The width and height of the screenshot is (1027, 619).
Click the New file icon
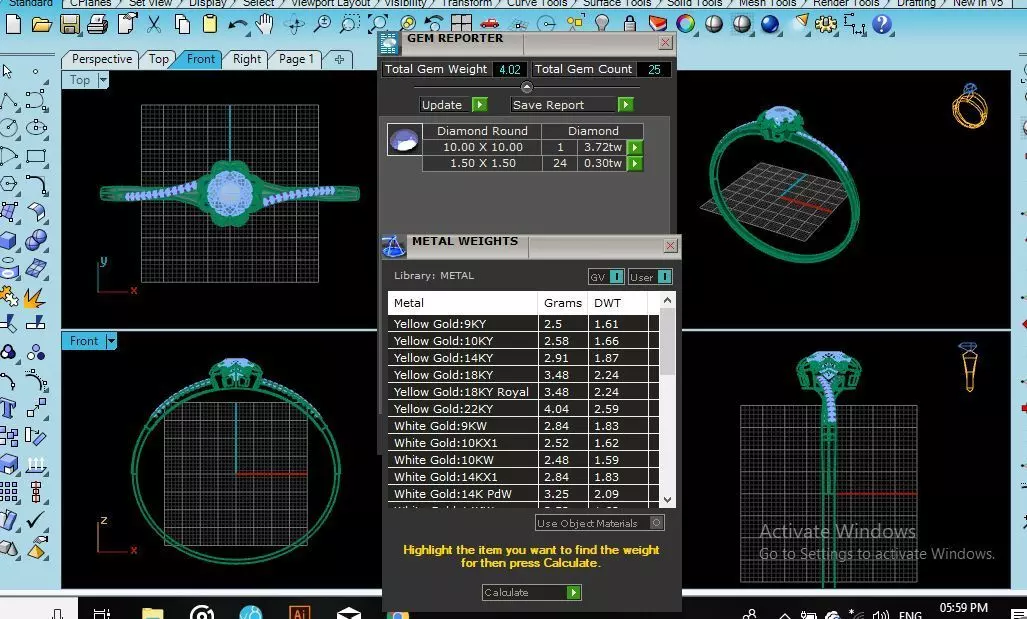13,25
